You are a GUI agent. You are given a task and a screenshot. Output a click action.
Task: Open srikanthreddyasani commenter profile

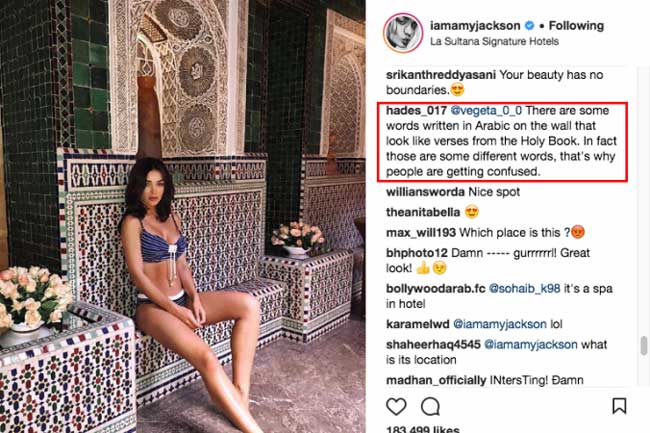[441, 75]
